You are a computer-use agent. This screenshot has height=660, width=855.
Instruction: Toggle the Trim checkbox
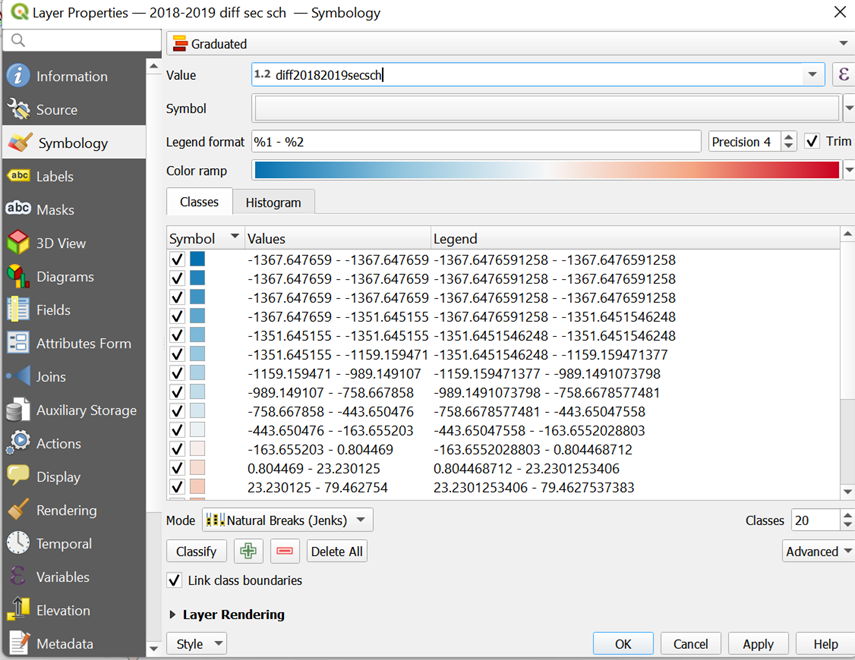click(x=812, y=141)
